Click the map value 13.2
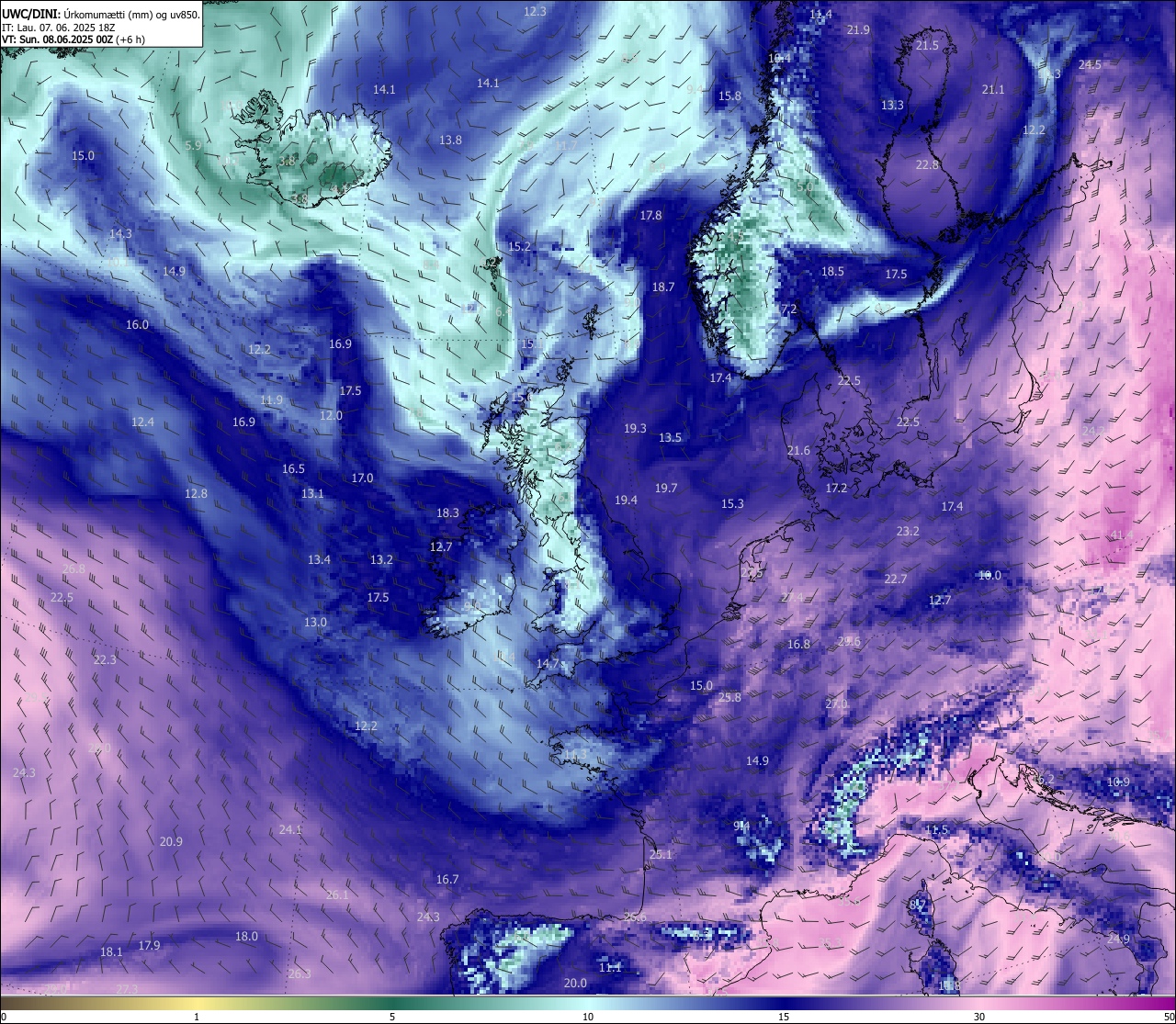Image resolution: width=1176 pixels, height=1024 pixels. coord(381,559)
